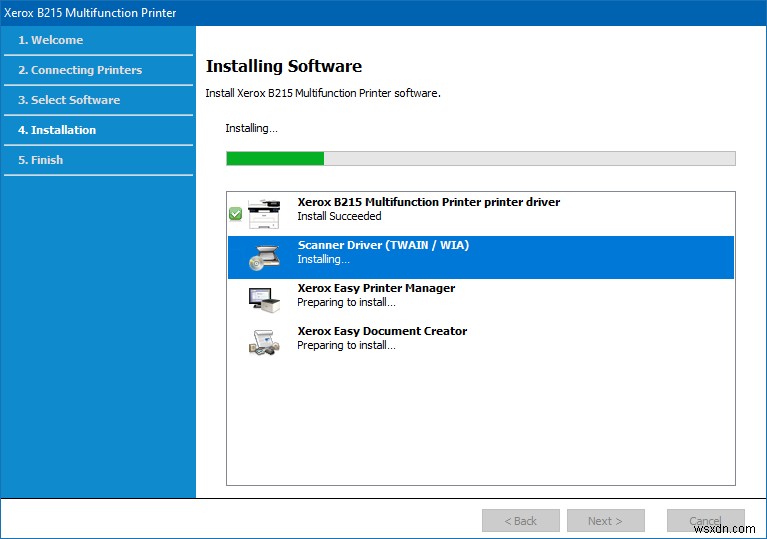
Task: Click the Xerox B215 window title bar
Action: coord(383,13)
